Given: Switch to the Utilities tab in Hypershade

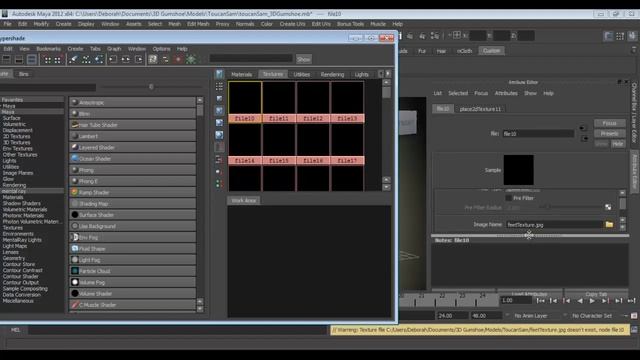Looking at the screenshot, I should (x=302, y=74).
